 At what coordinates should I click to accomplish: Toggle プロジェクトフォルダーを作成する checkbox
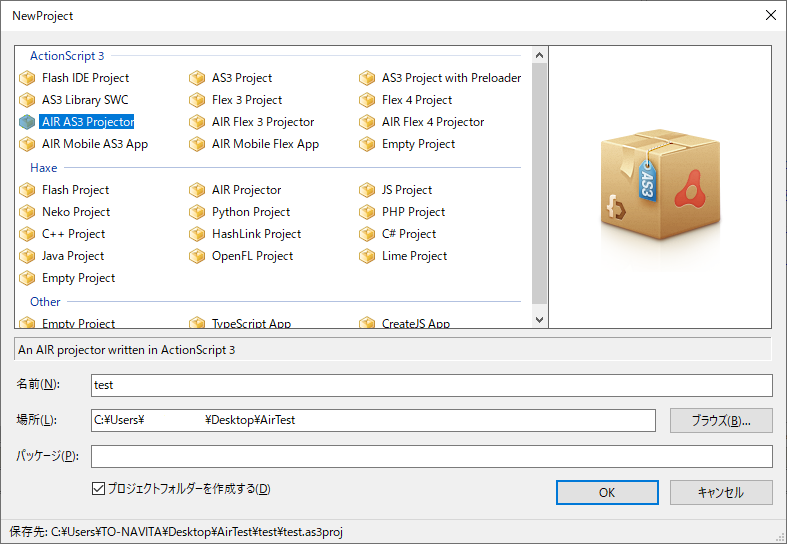(x=98, y=488)
